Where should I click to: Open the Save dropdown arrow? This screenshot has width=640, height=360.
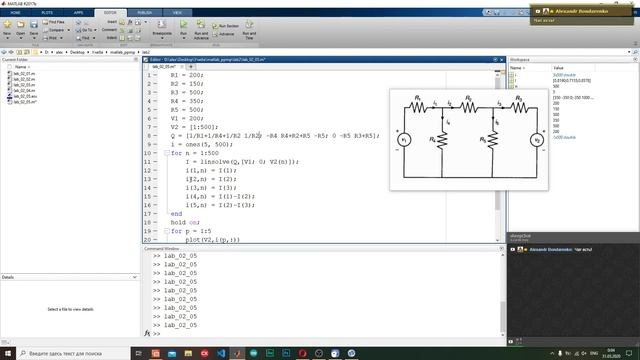(34, 38)
